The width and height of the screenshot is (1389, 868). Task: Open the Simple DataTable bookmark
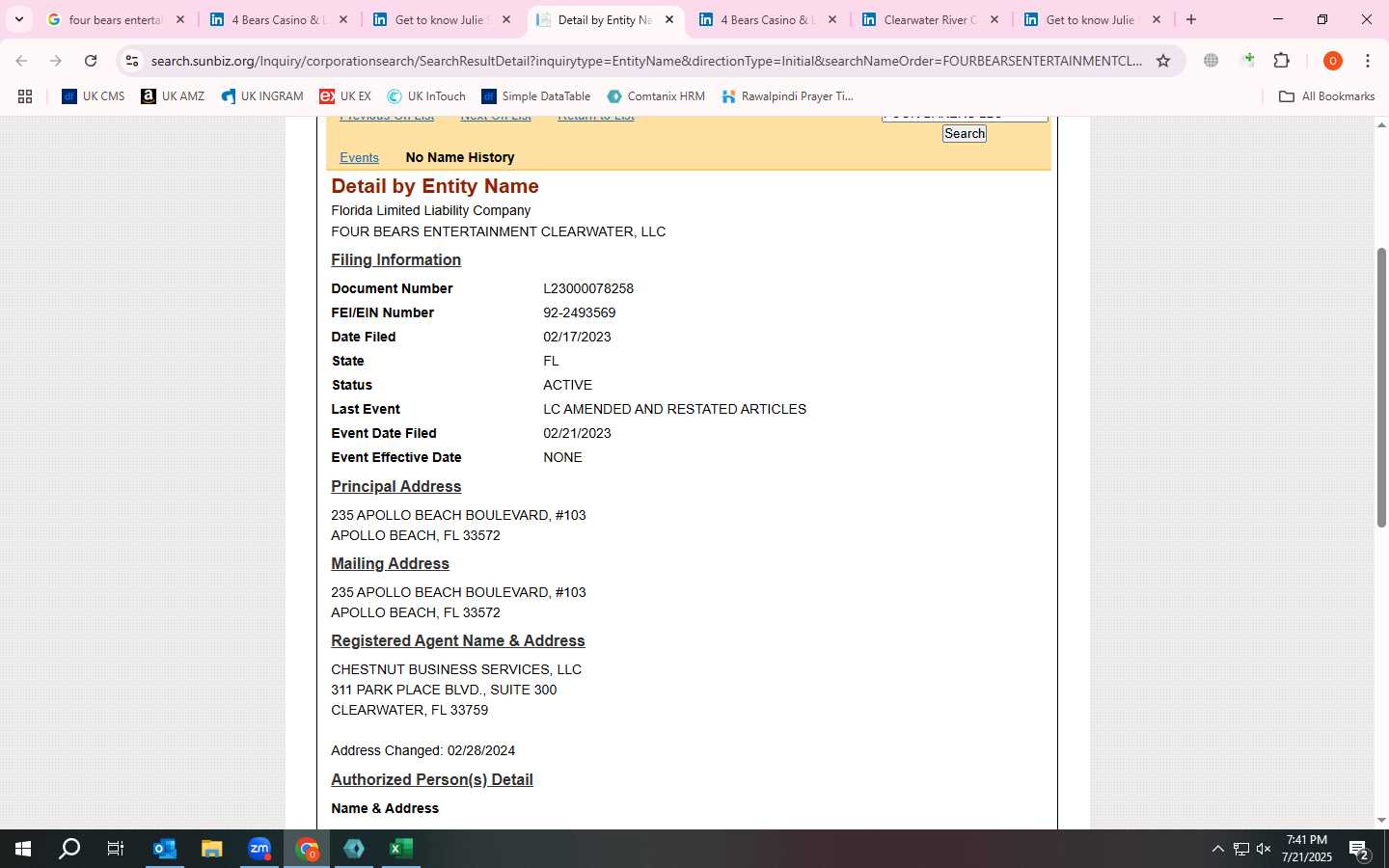536,96
